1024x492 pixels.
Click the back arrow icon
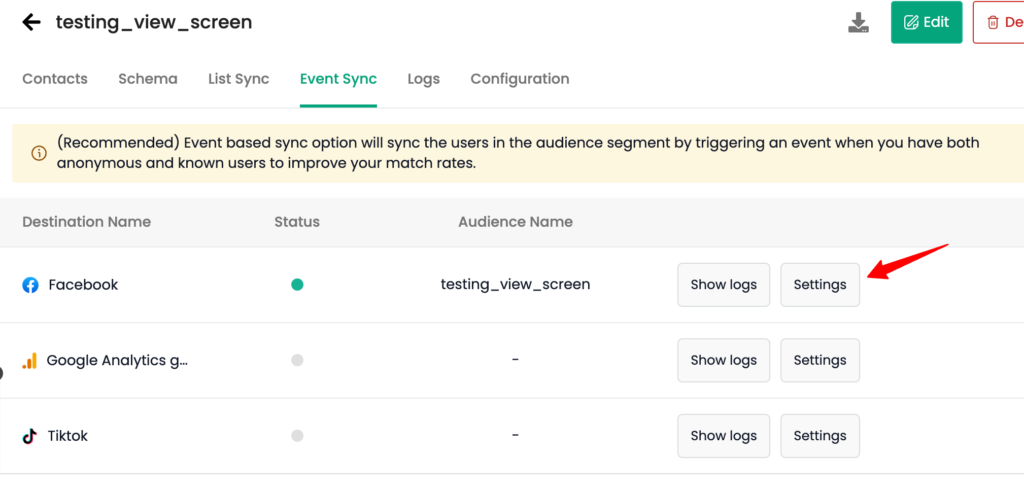31,22
